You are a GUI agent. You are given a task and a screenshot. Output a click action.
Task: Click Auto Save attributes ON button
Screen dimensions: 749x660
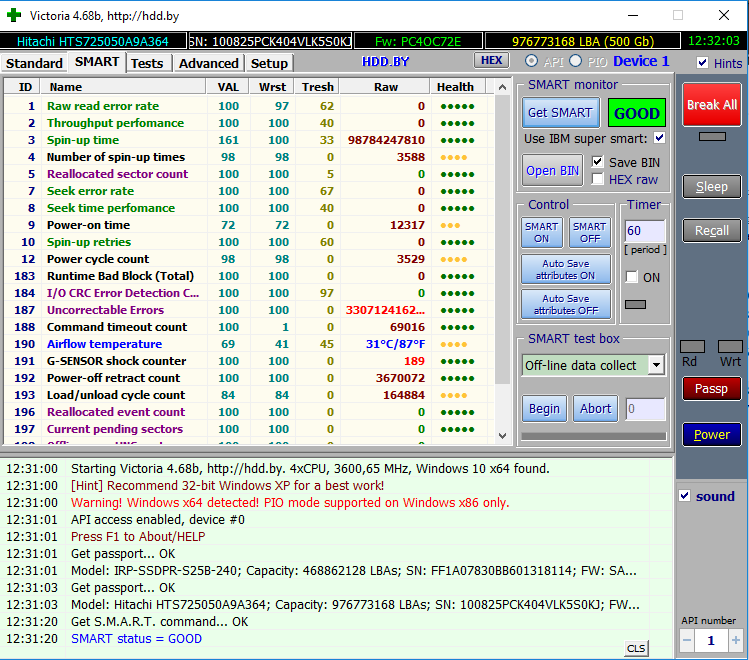point(566,269)
